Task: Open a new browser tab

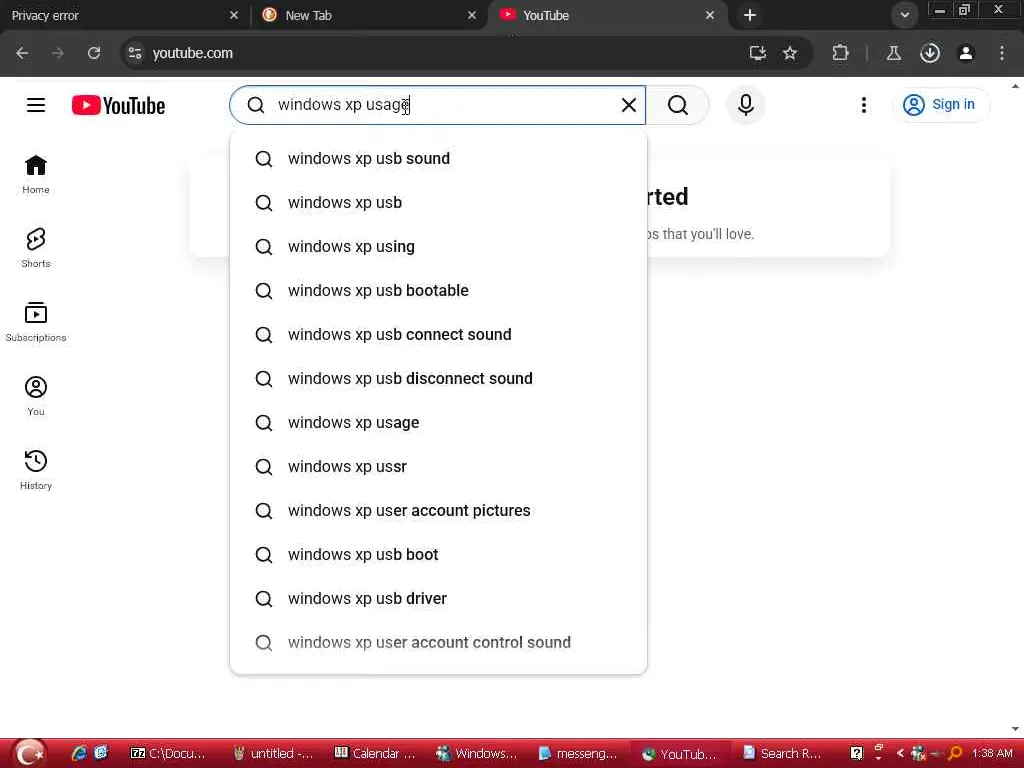Action: point(750,15)
